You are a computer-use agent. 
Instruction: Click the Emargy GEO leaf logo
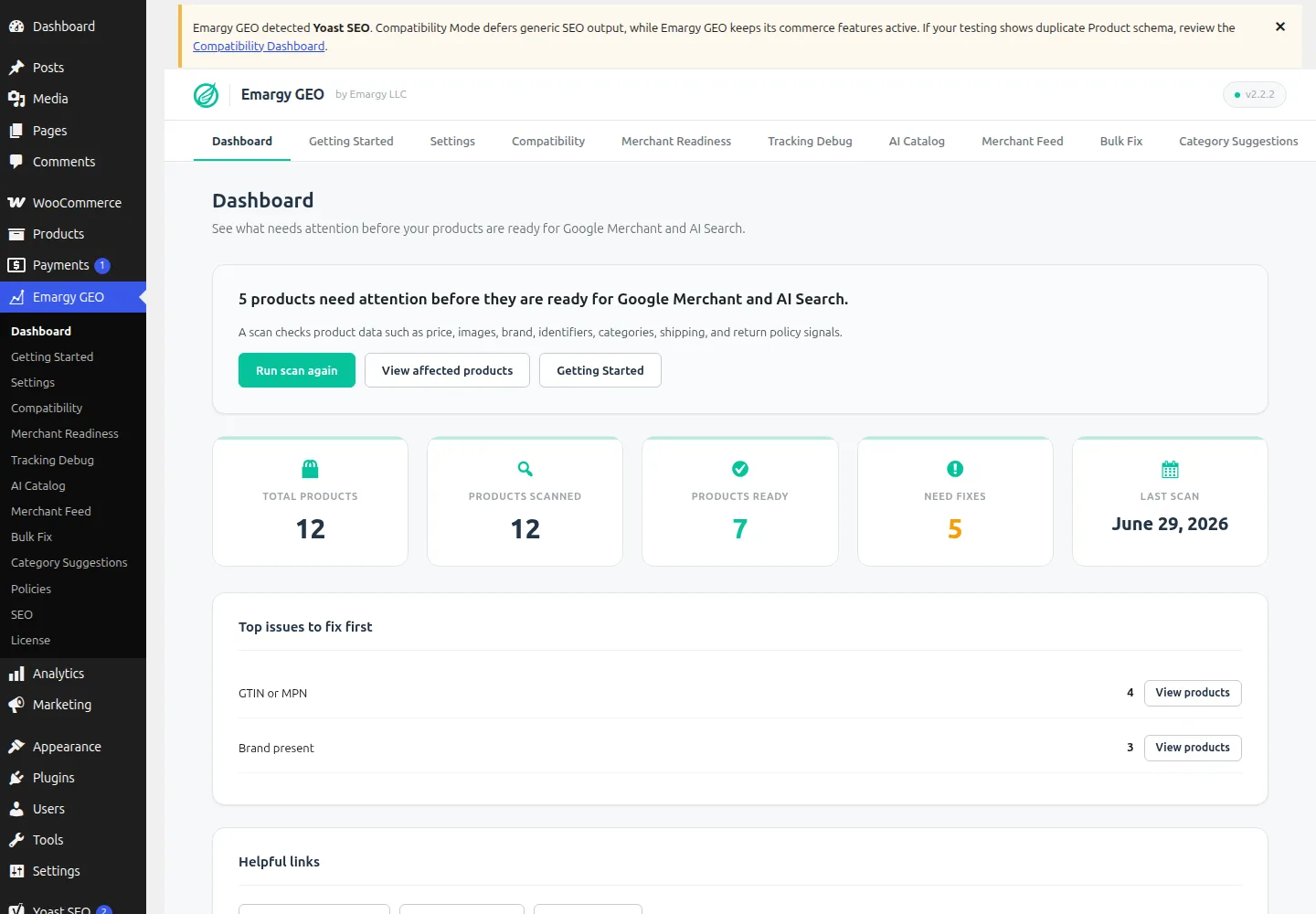click(x=207, y=95)
